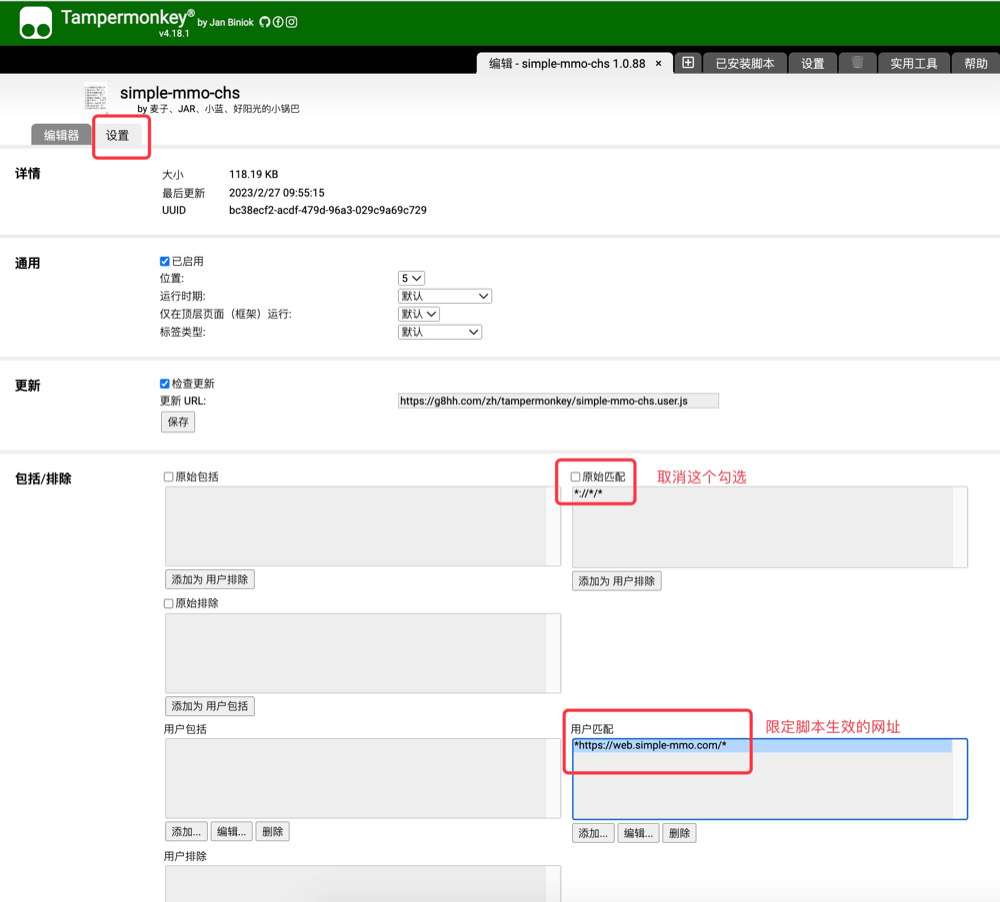Click 添加... under 用户包括 list
This screenshot has height=902, width=1000.
[186, 832]
